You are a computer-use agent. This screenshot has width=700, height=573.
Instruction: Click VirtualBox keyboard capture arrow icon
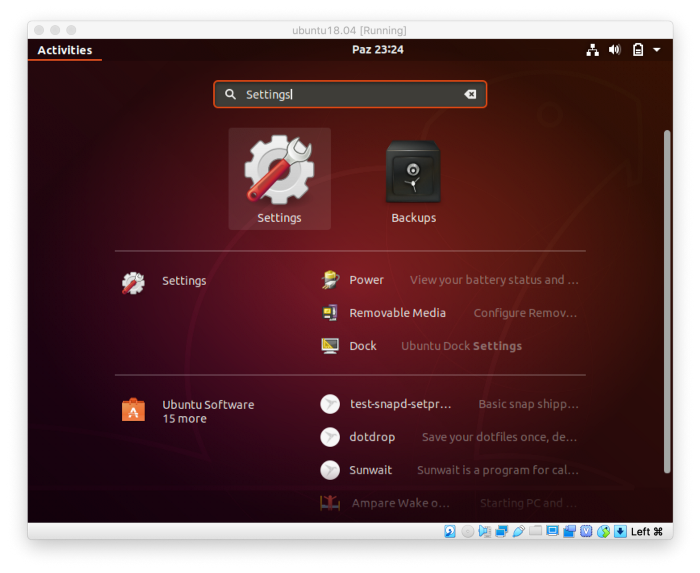(620, 531)
